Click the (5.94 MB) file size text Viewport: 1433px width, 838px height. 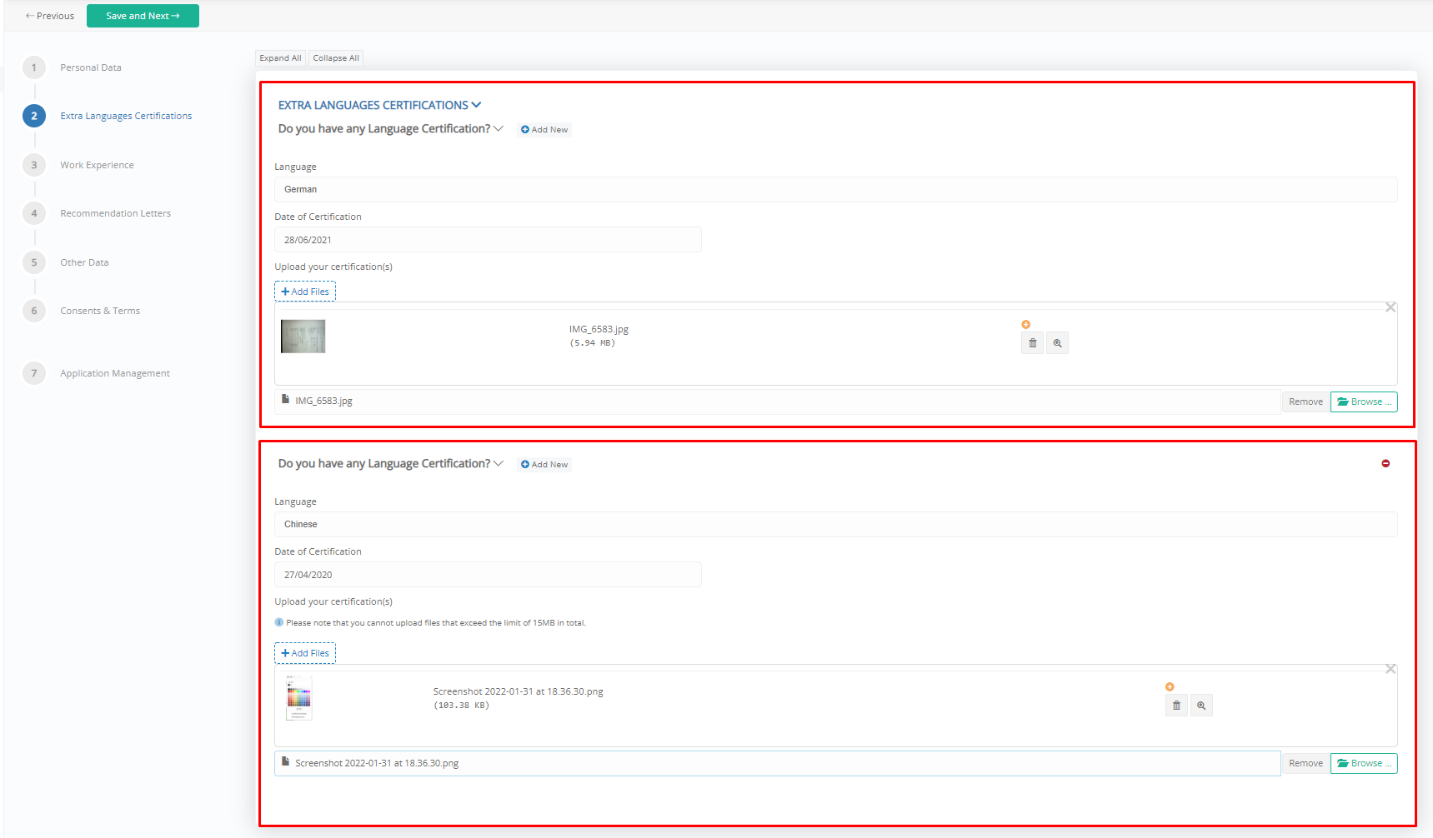592,342
